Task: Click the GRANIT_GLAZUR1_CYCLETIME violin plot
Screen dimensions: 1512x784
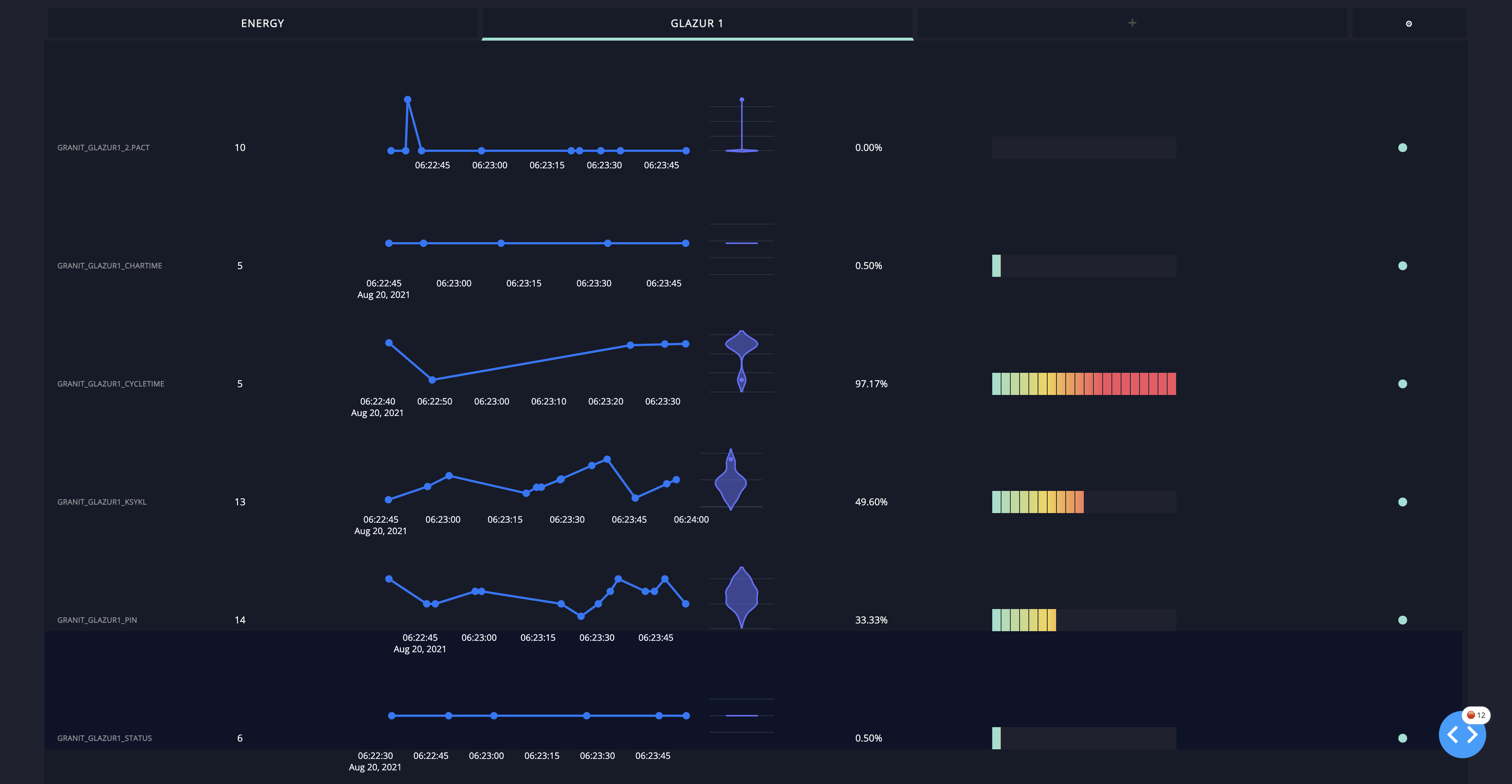Action: point(742,361)
